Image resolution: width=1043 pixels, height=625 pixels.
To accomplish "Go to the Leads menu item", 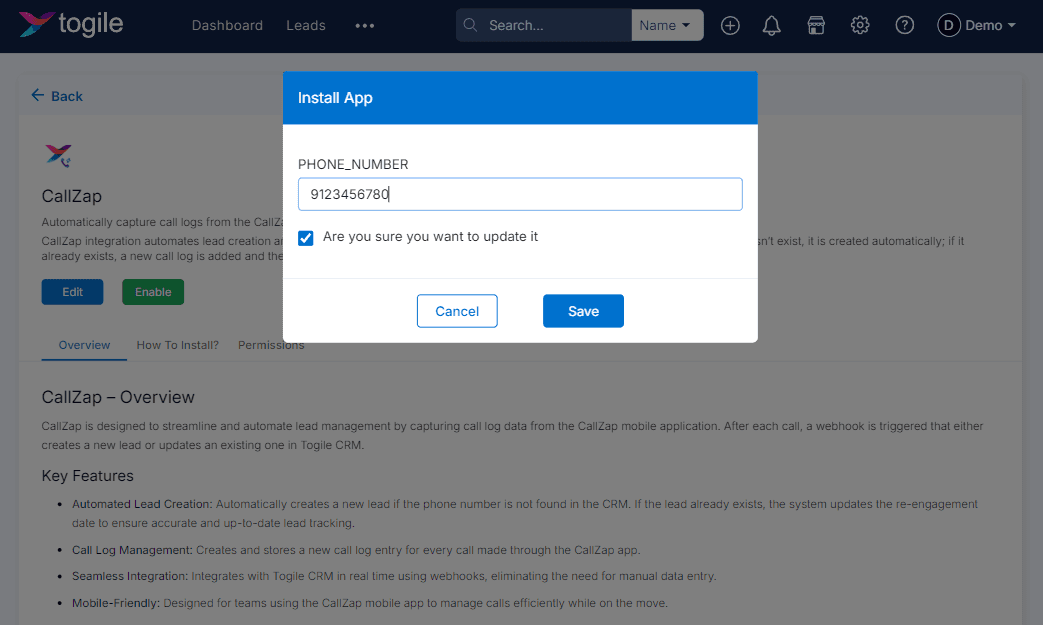I will pos(305,25).
